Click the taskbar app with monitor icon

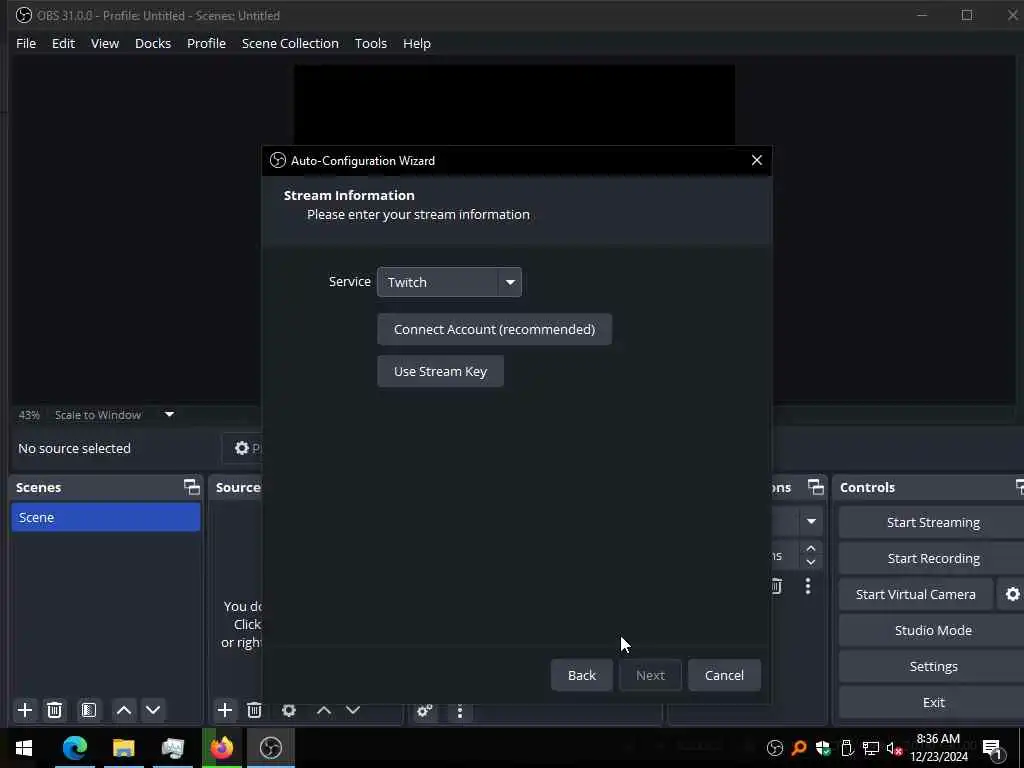172,748
